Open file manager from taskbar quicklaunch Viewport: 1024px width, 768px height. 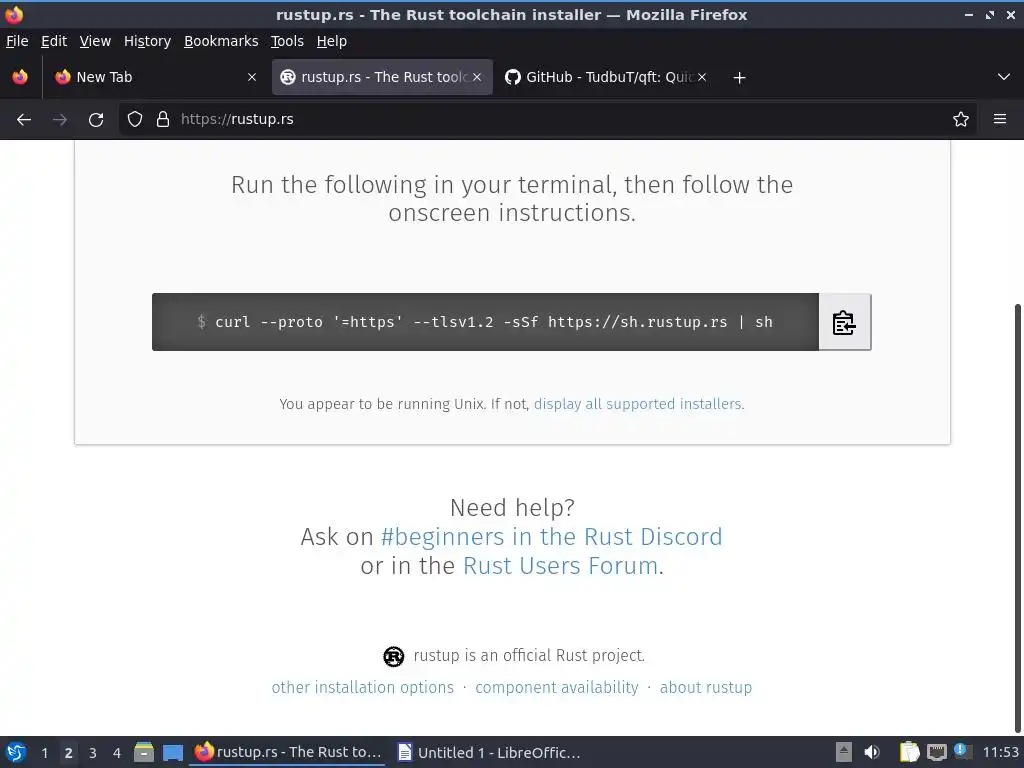[x=144, y=752]
